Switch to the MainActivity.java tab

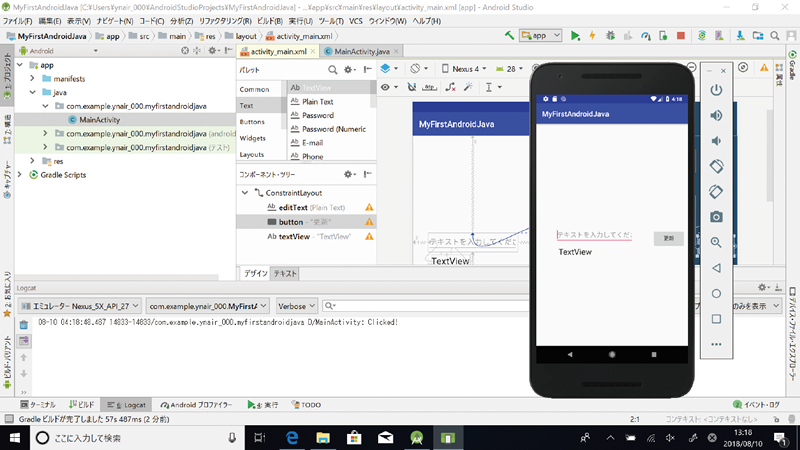coord(362,52)
